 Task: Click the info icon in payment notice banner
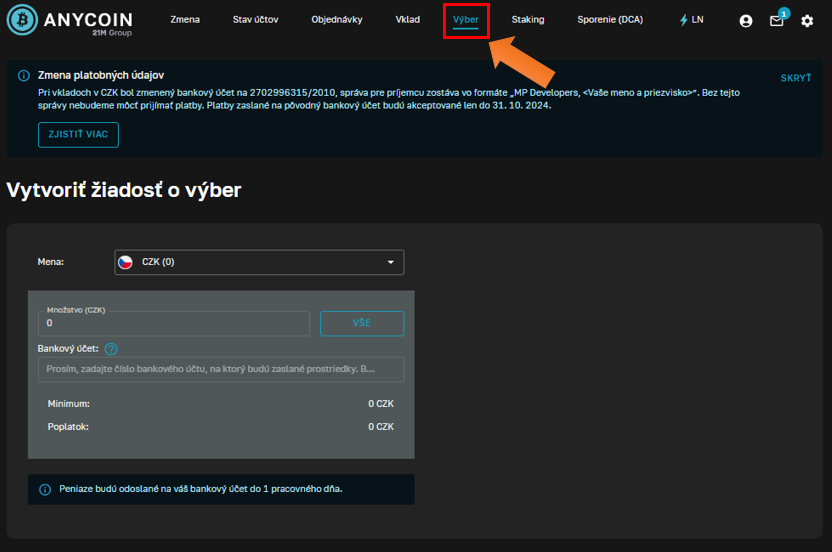click(24, 76)
